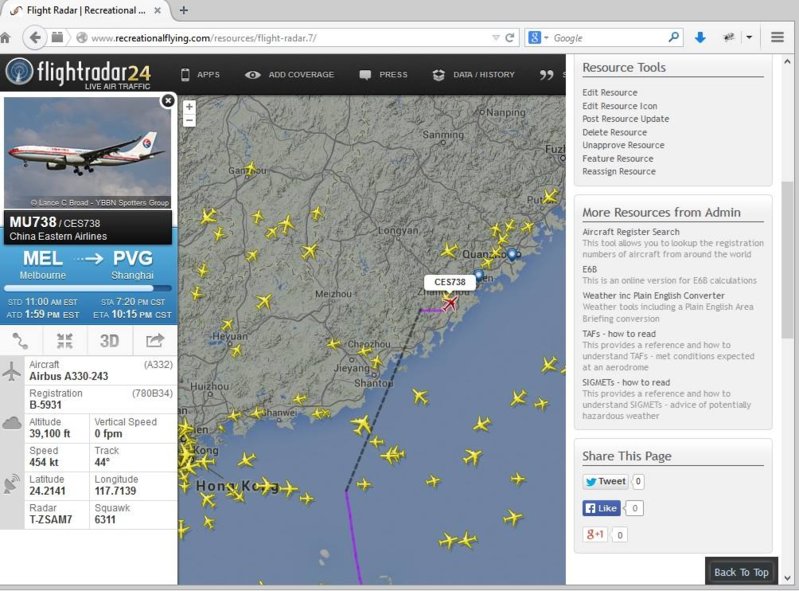Click the CES738 map label
The image size is (799, 591).
click(449, 282)
